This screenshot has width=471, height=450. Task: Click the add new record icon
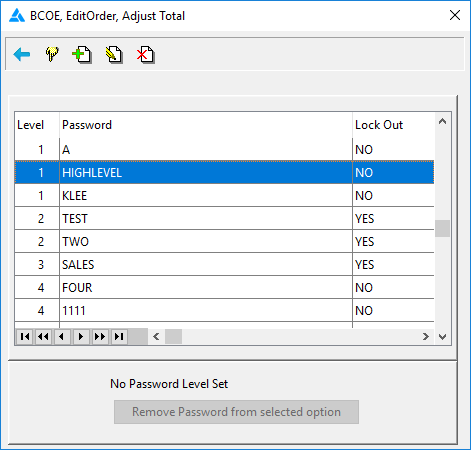point(82,55)
